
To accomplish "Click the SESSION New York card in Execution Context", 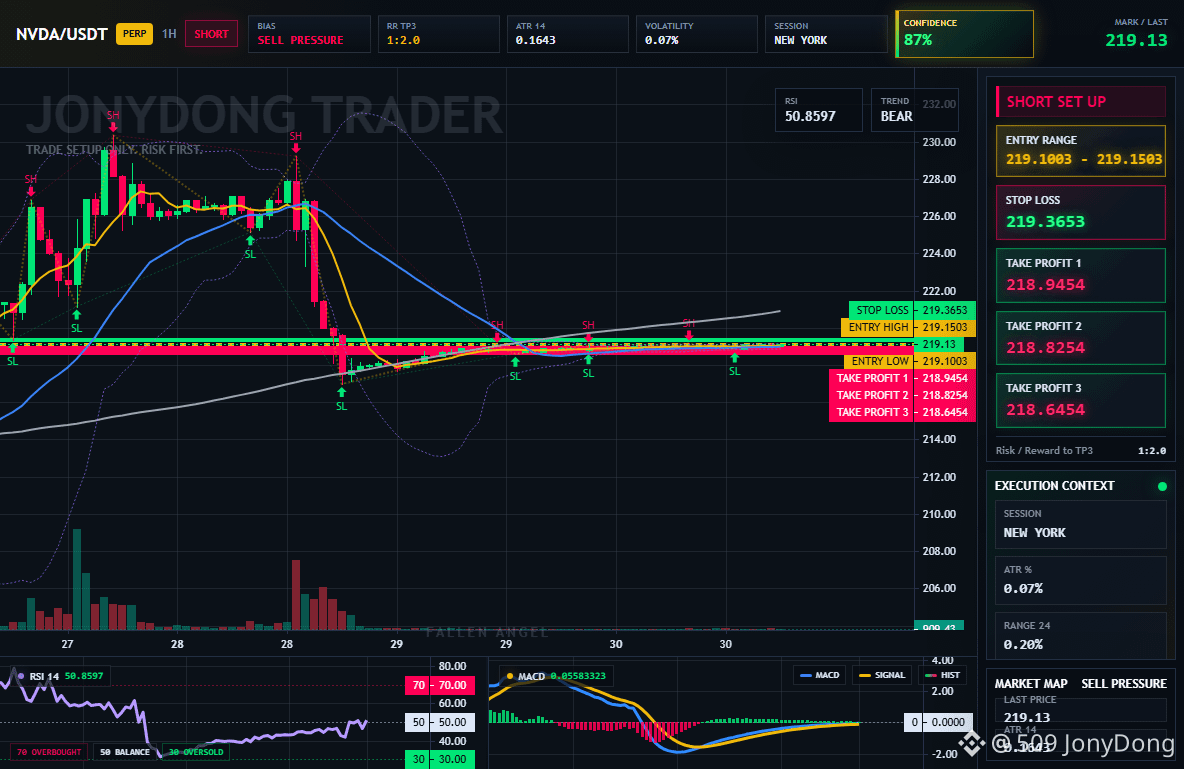I will coord(1081,523).
